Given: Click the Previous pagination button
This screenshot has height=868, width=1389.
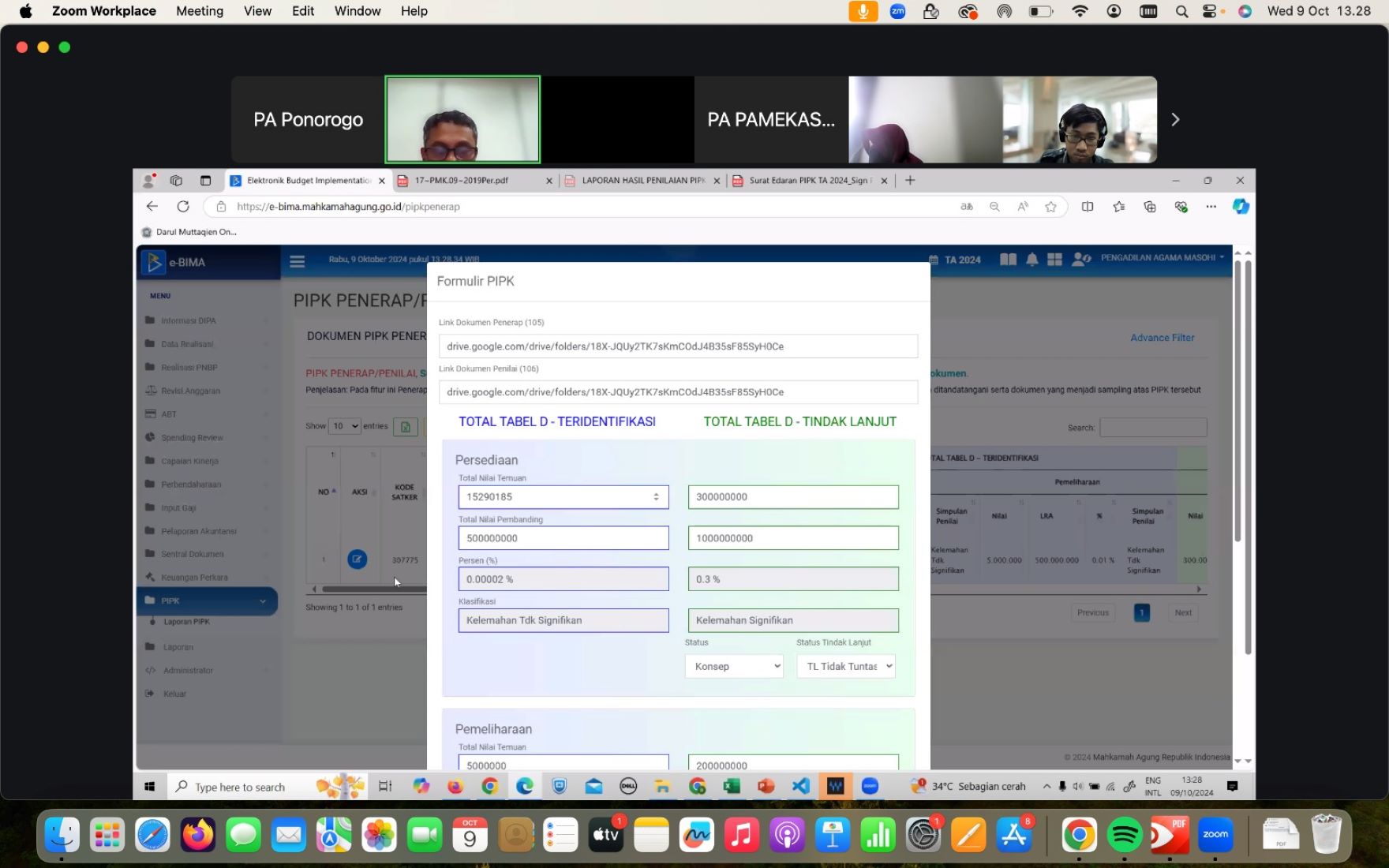Looking at the screenshot, I should 1093,612.
